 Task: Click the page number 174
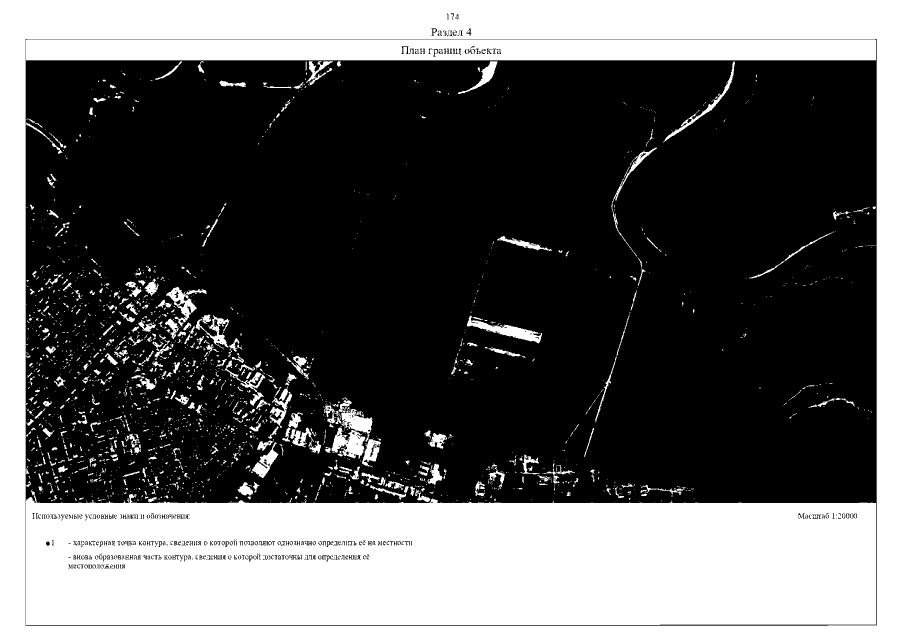[x=451, y=17]
